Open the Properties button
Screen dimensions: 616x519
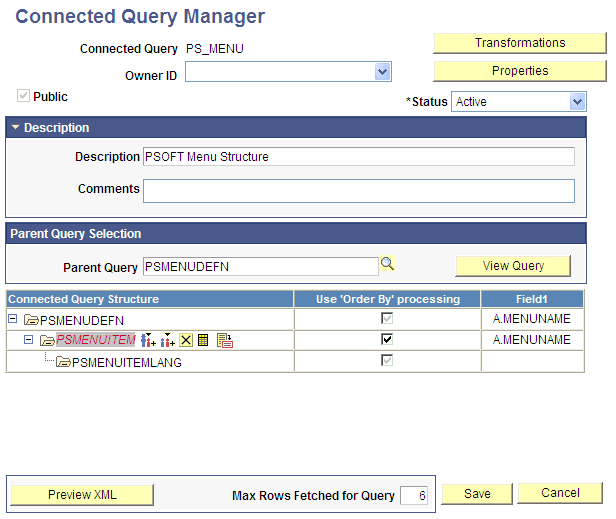(520, 71)
